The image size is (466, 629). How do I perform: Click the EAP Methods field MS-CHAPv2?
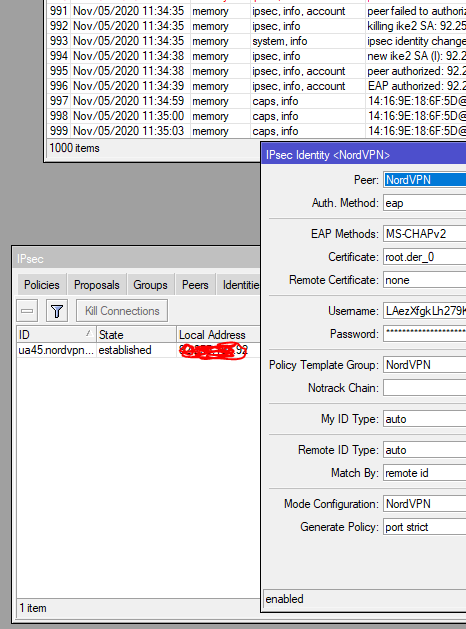click(x=425, y=234)
